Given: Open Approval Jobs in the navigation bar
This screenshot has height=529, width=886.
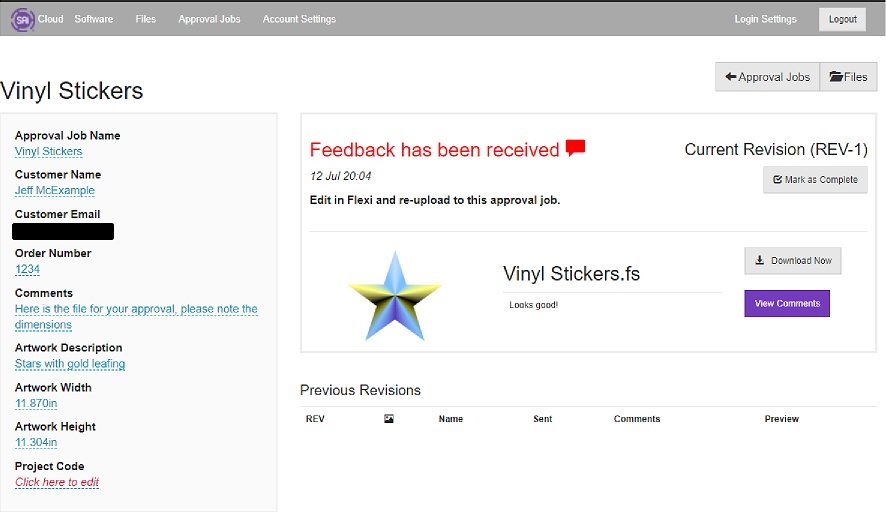Looking at the screenshot, I should [209, 19].
